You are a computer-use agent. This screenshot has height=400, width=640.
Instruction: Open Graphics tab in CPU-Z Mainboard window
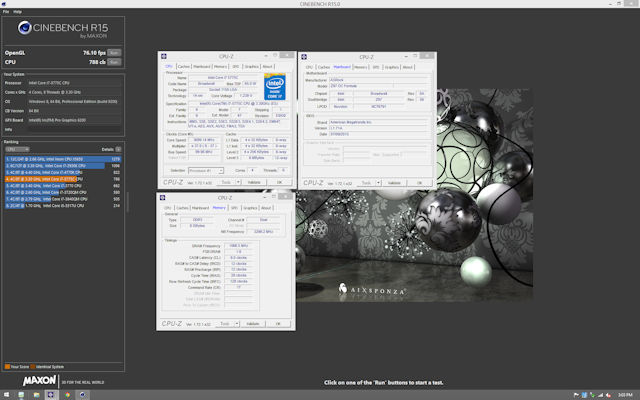click(391, 67)
